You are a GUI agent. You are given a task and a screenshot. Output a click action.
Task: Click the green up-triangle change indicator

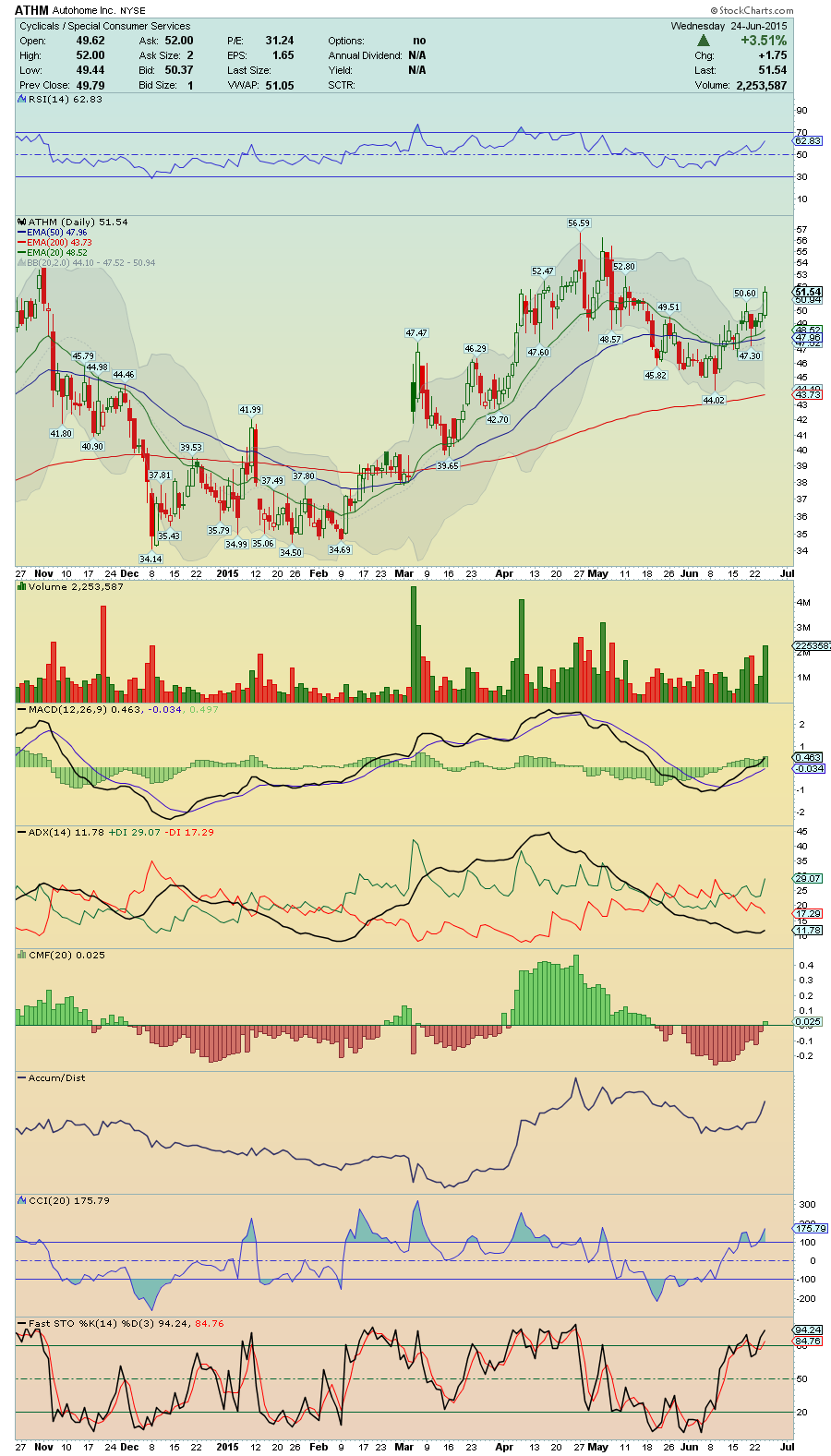[x=704, y=42]
